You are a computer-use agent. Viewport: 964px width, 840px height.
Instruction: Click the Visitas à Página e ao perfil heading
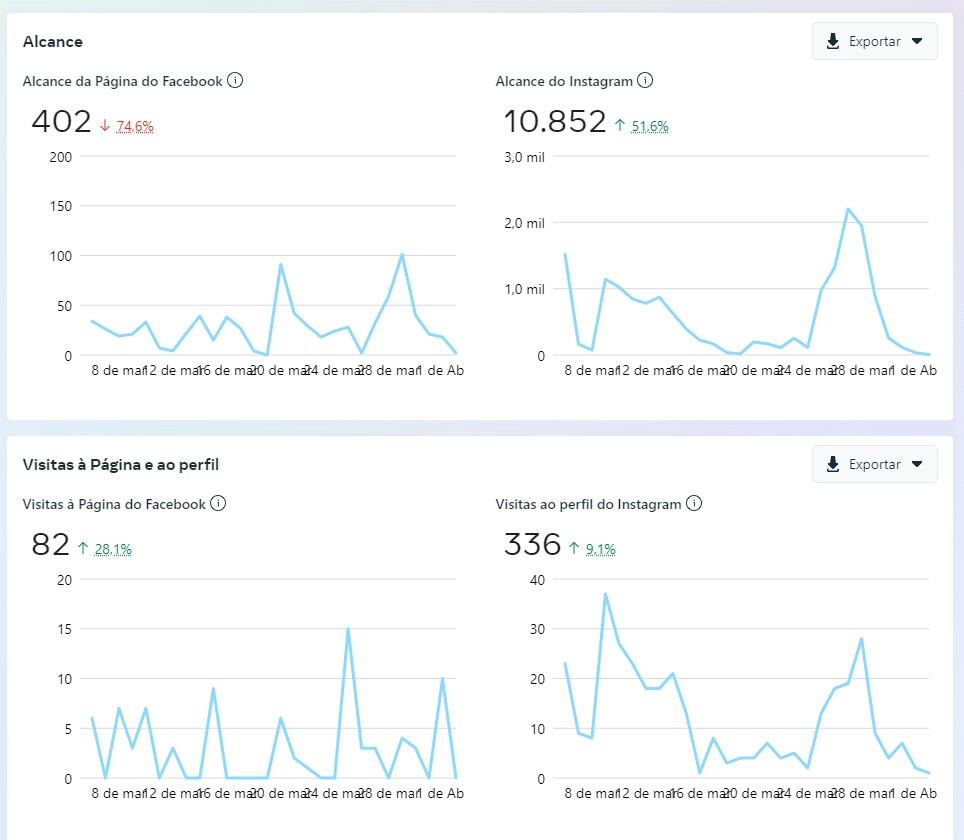point(121,464)
